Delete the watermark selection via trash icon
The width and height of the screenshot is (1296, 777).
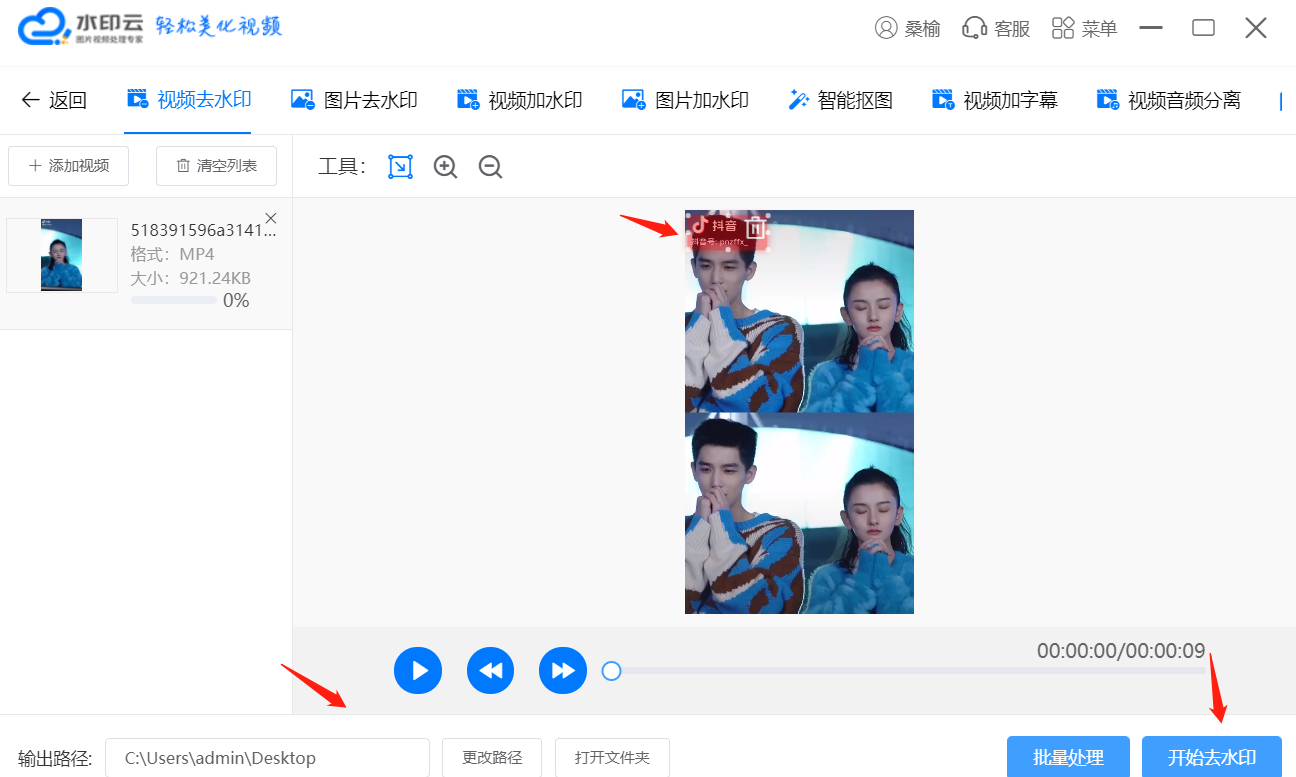tap(756, 228)
